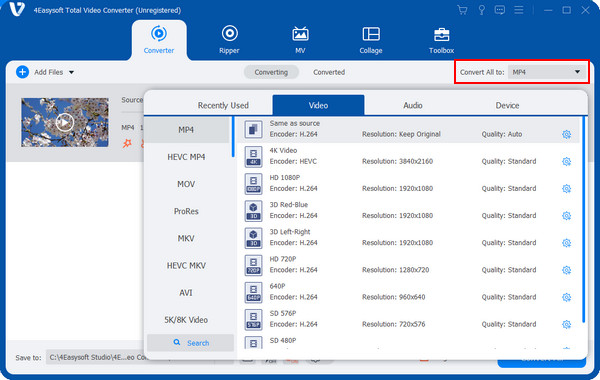
Task: Click the format category list scrollbar
Action: point(233,137)
